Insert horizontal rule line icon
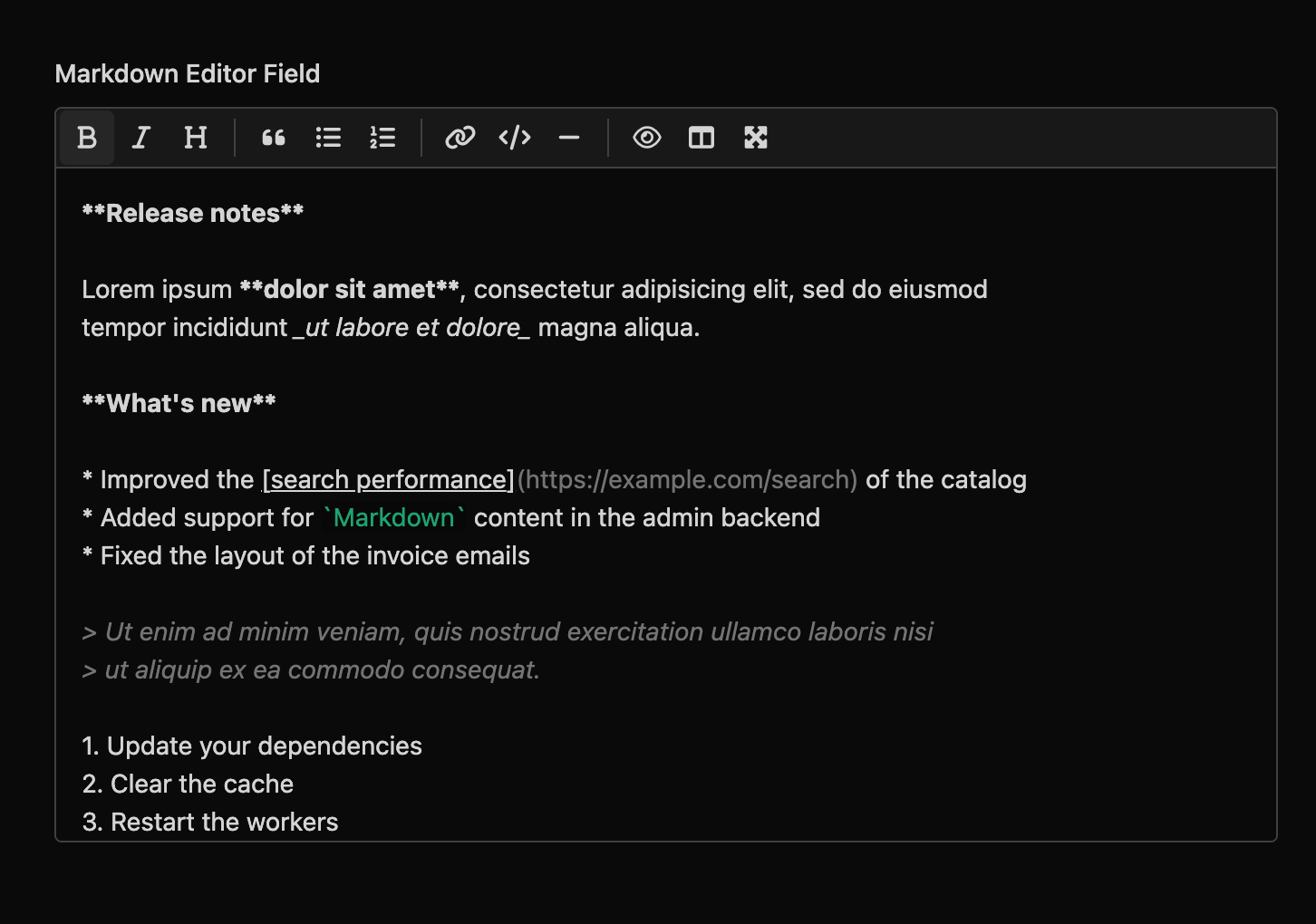Image resolution: width=1316 pixels, height=924 pixels. click(569, 138)
